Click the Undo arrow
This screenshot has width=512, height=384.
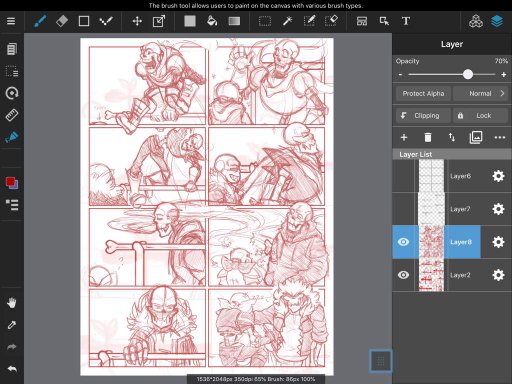(12, 369)
